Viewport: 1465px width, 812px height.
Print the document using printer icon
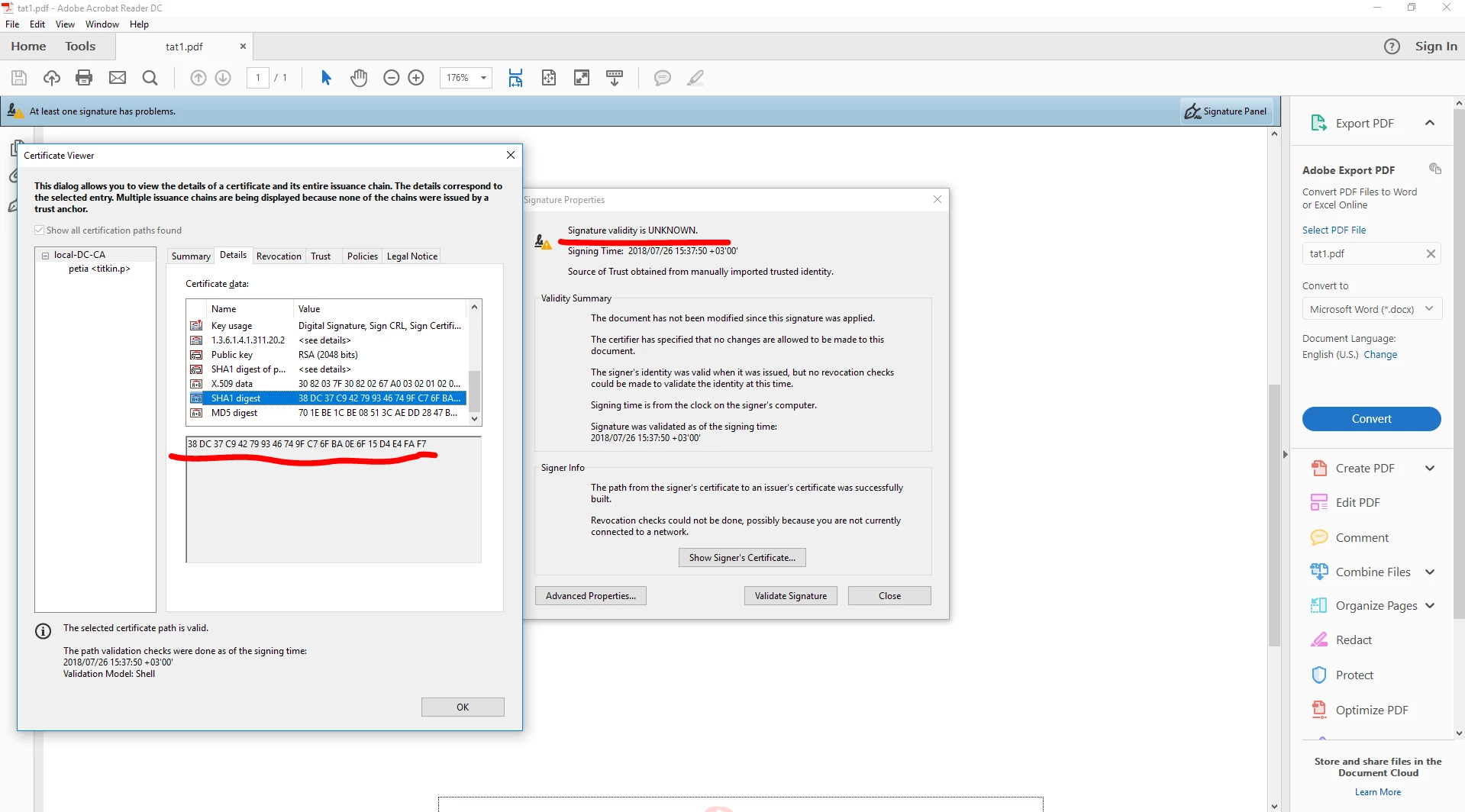point(84,78)
